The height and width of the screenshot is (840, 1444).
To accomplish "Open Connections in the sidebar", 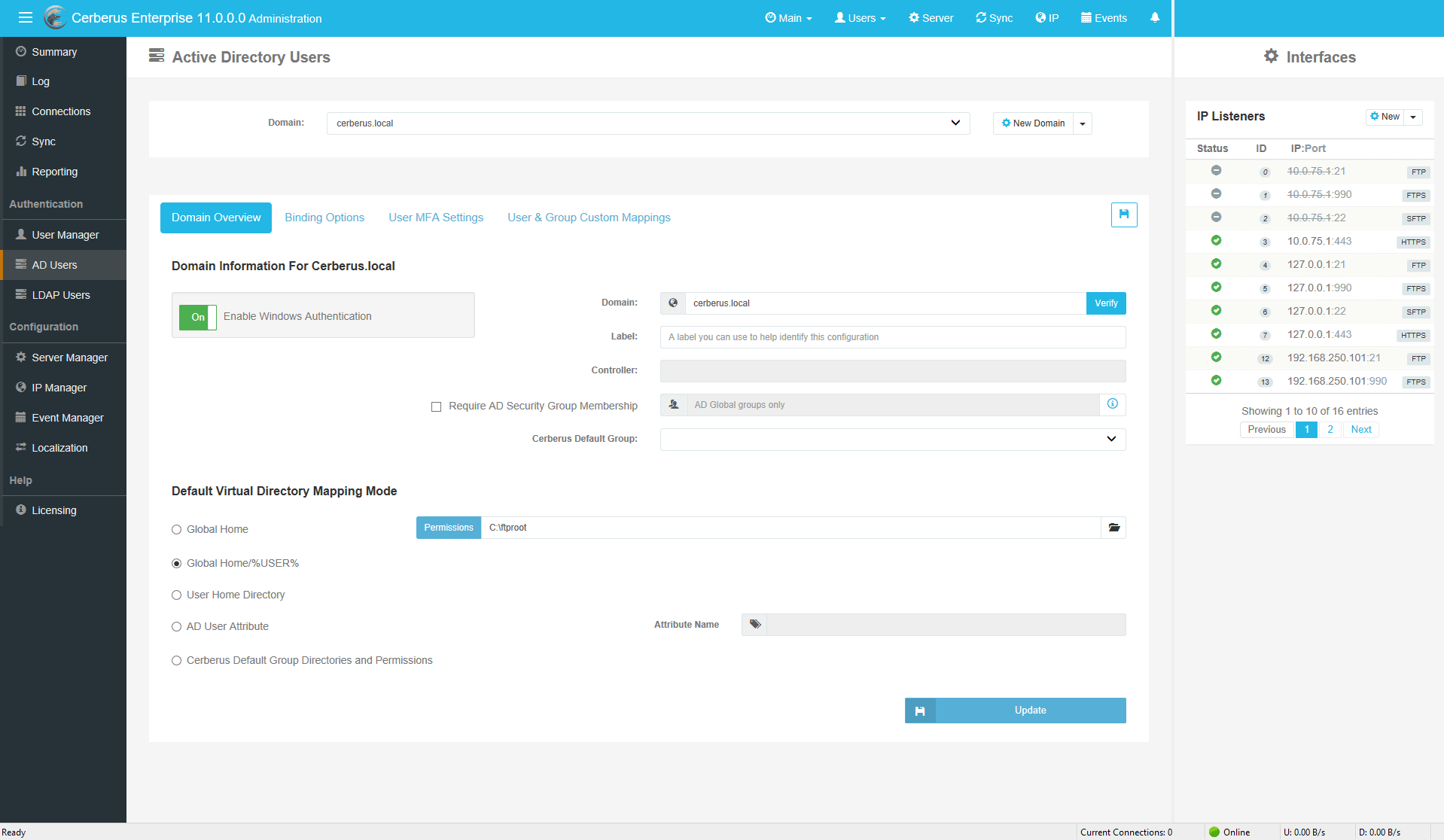I will pos(63,111).
